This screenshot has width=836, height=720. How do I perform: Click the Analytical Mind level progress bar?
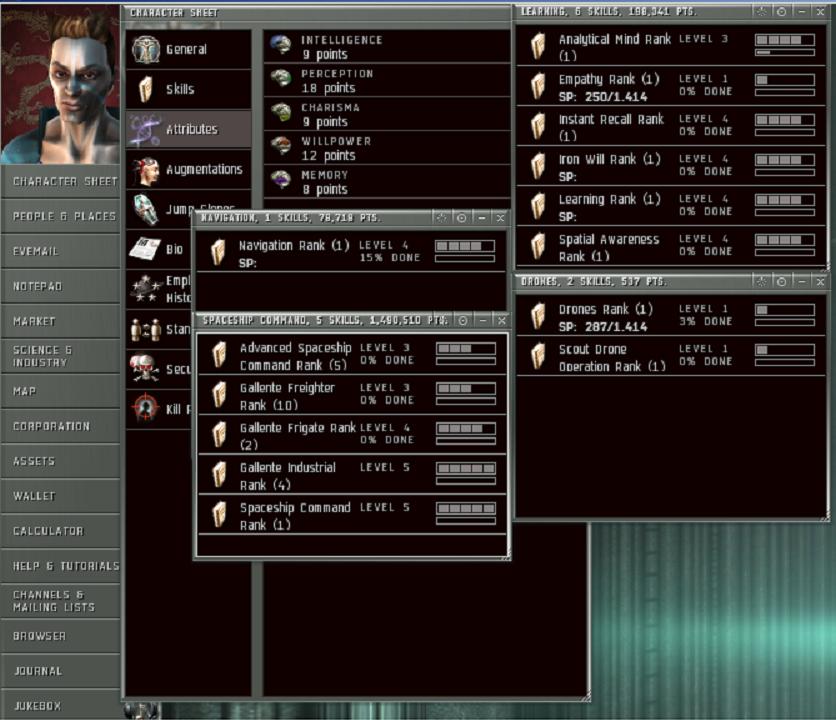tap(785, 39)
